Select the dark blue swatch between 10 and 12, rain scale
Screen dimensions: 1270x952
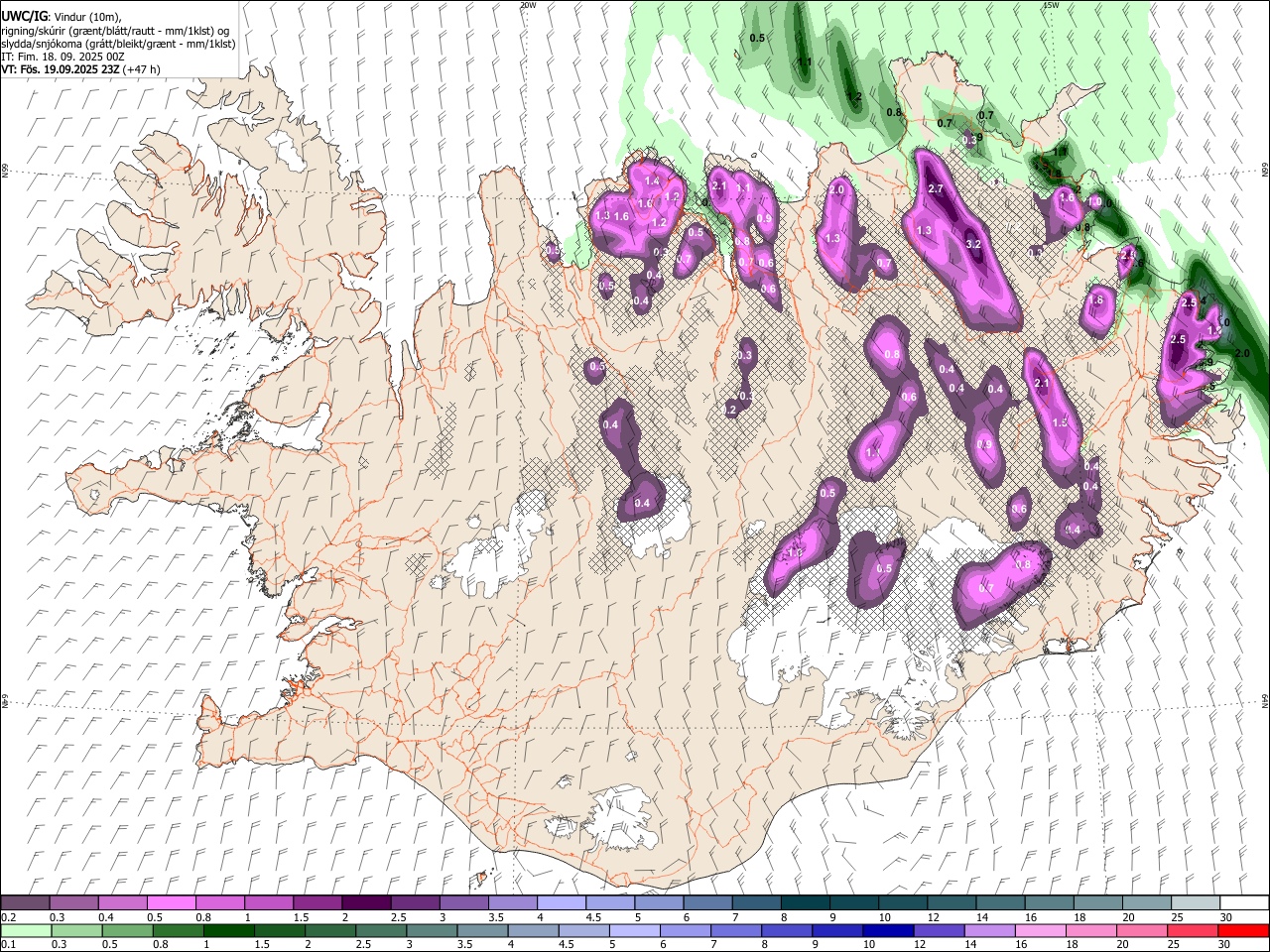tap(889, 931)
